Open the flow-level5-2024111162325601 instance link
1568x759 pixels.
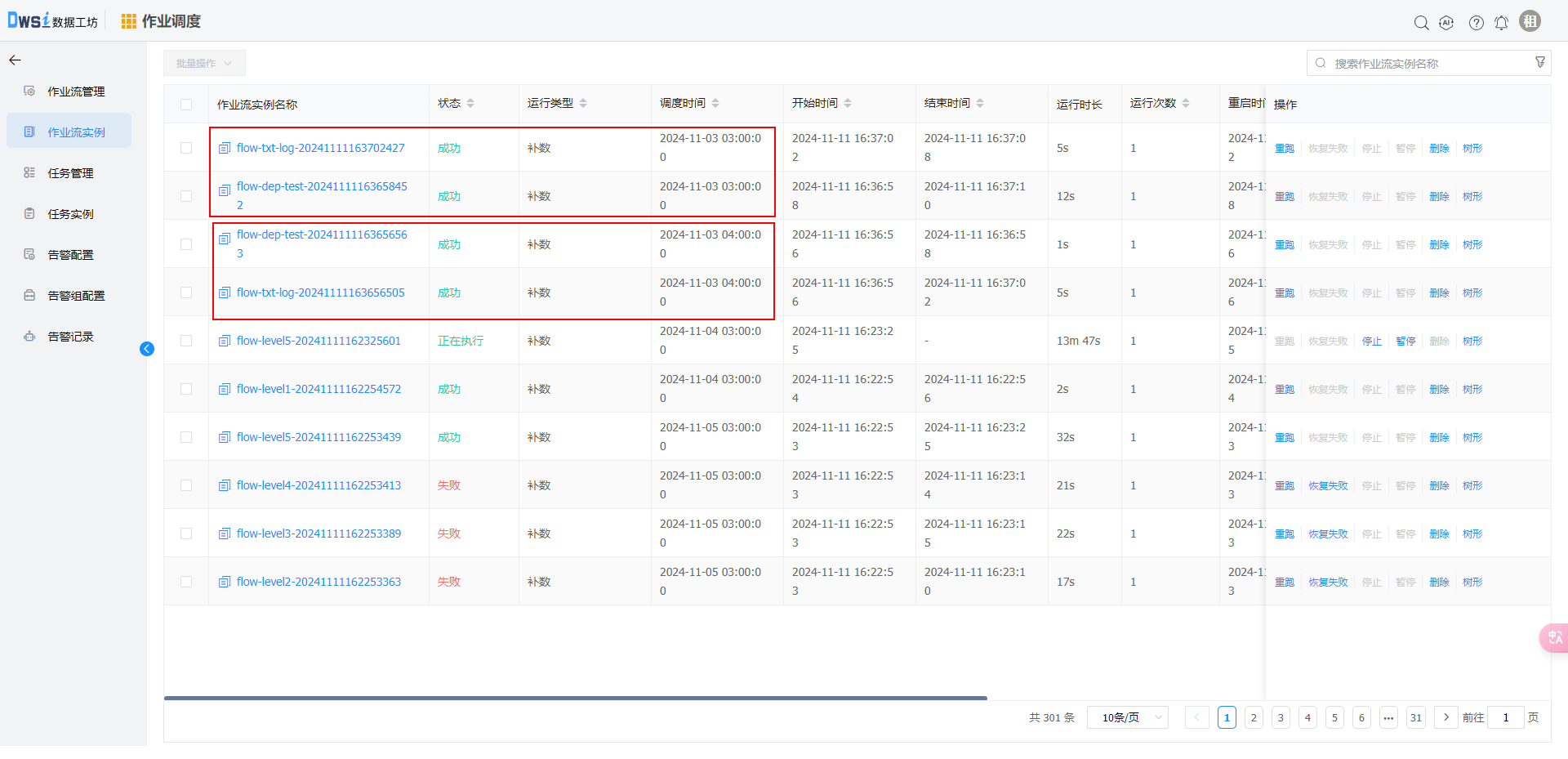point(318,341)
